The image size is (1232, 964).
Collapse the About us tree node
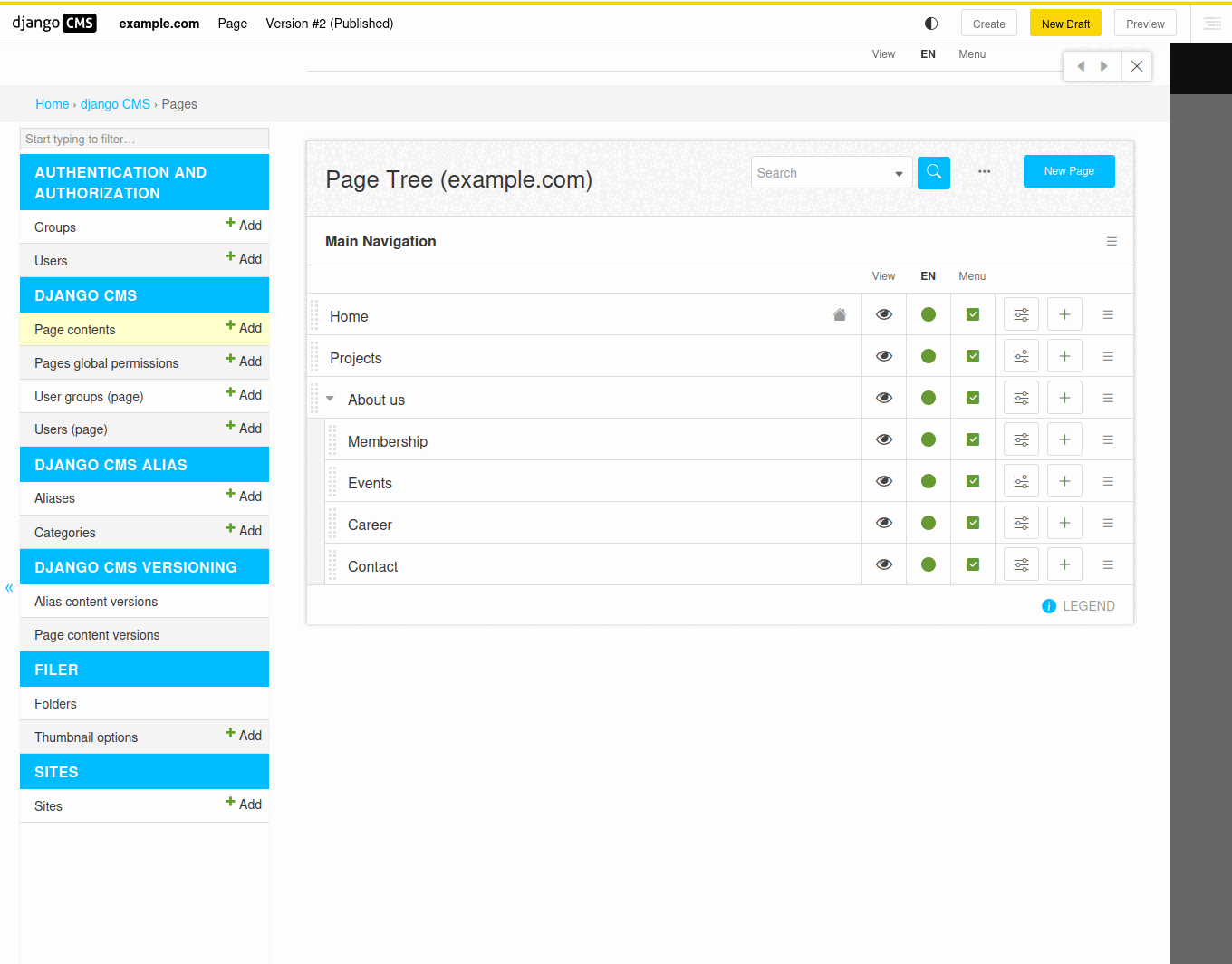click(x=330, y=399)
